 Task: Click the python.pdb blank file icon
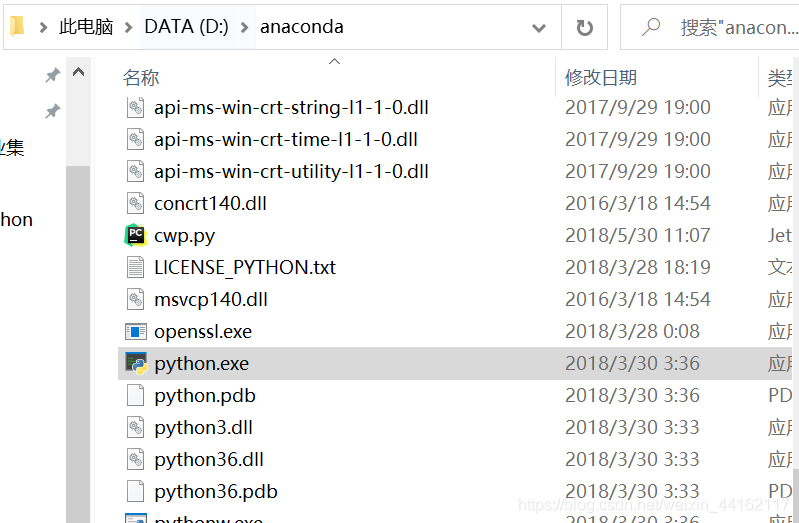[136, 395]
